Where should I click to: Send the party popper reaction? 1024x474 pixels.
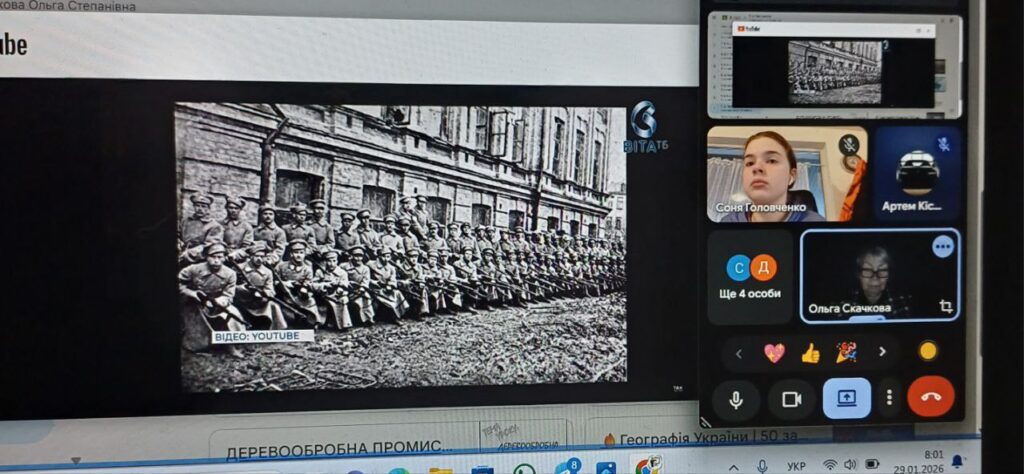(x=846, y=352)
